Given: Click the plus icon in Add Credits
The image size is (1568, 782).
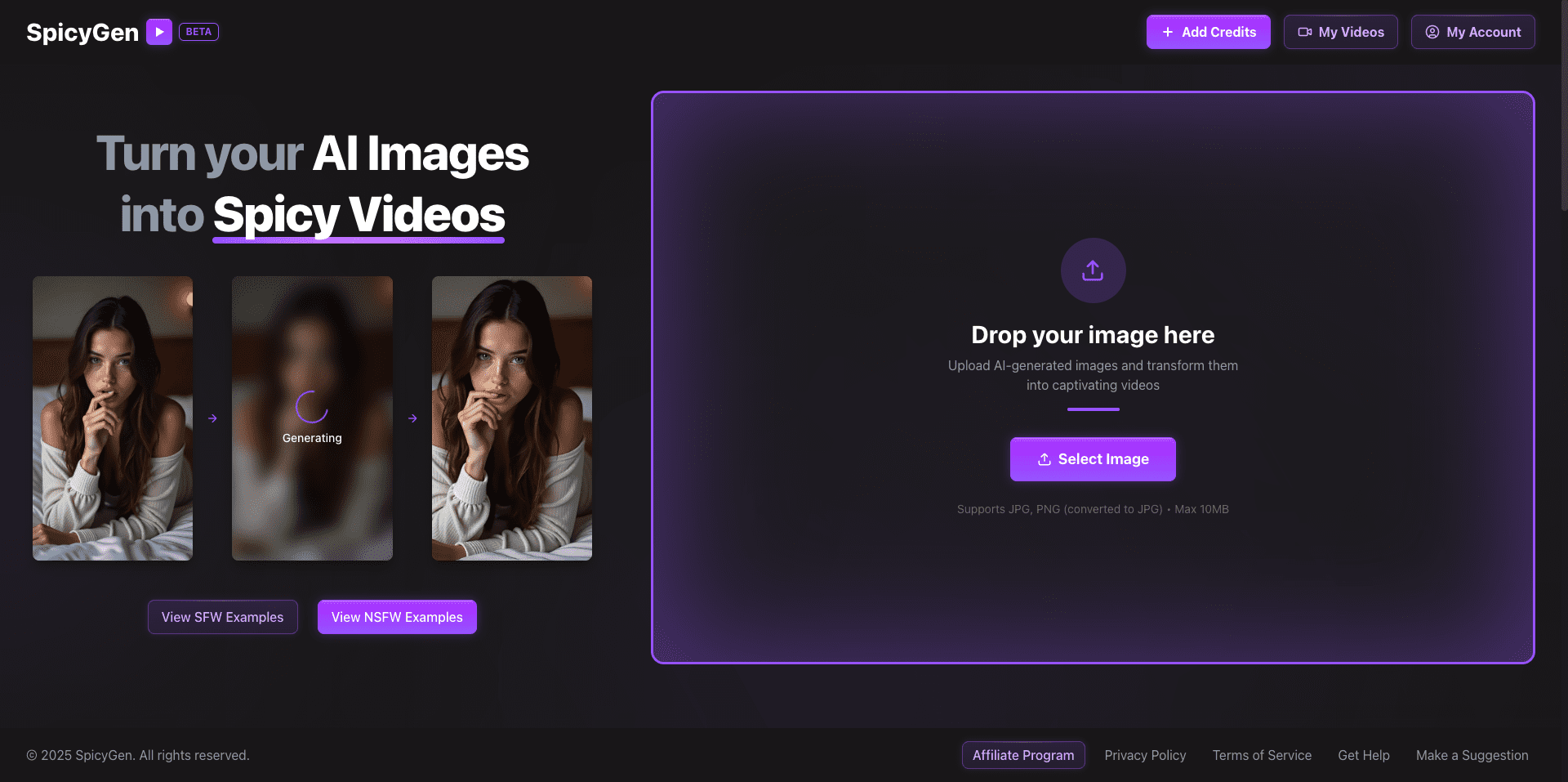Looking at the screenshot, I should coord(1168,32).
